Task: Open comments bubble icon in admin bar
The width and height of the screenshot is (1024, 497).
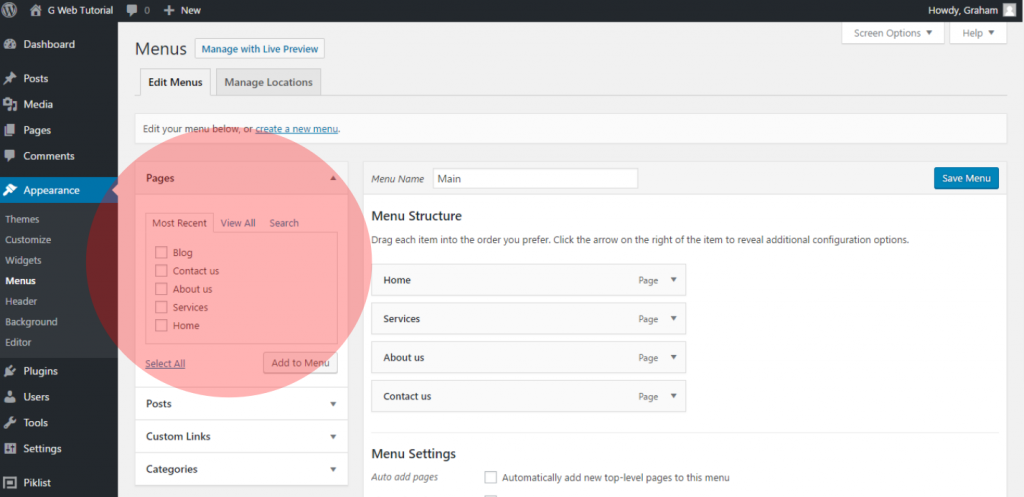Action: coord(133,10)
